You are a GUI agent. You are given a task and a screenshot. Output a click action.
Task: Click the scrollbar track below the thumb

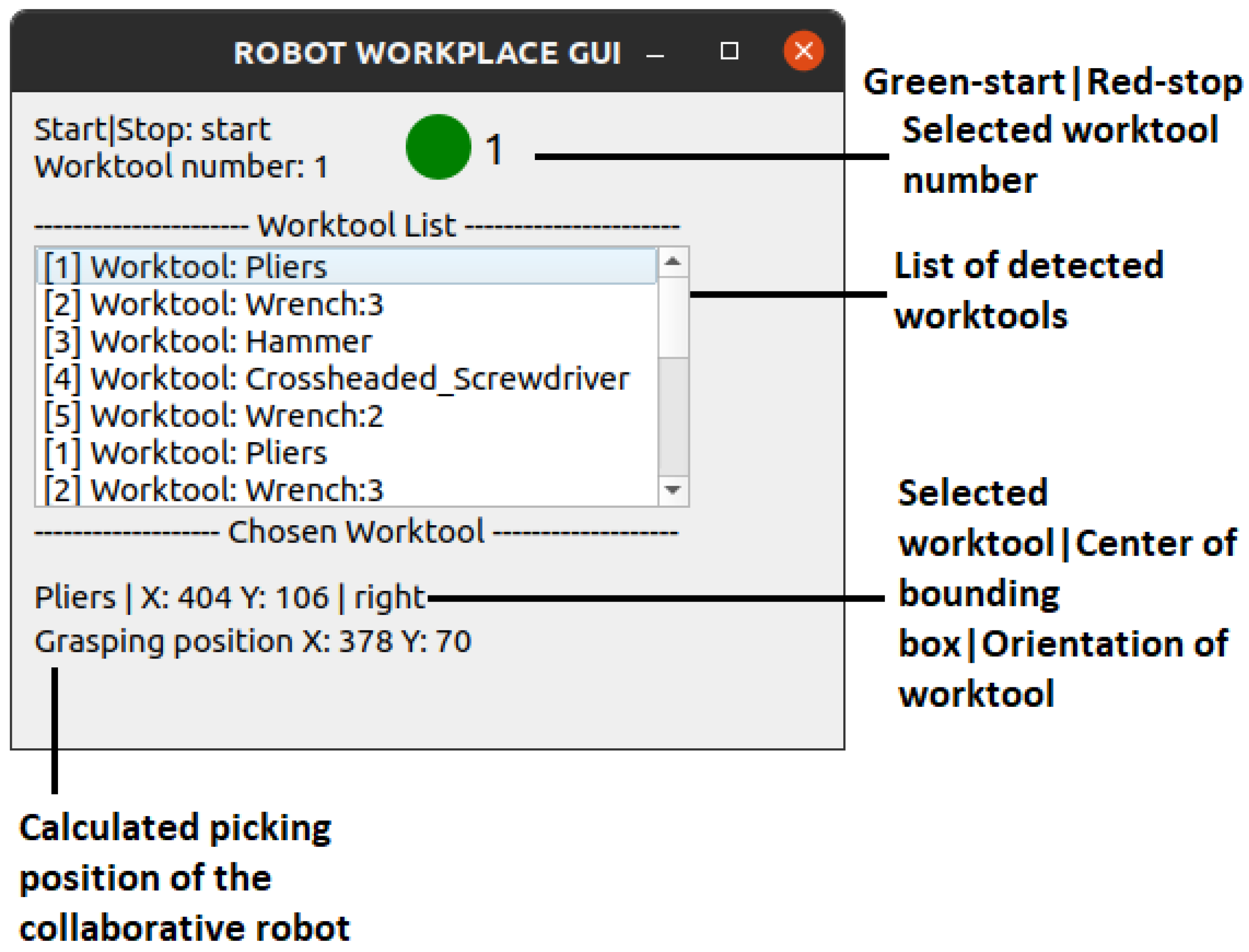pyautogui.click(x=673, y=417)
